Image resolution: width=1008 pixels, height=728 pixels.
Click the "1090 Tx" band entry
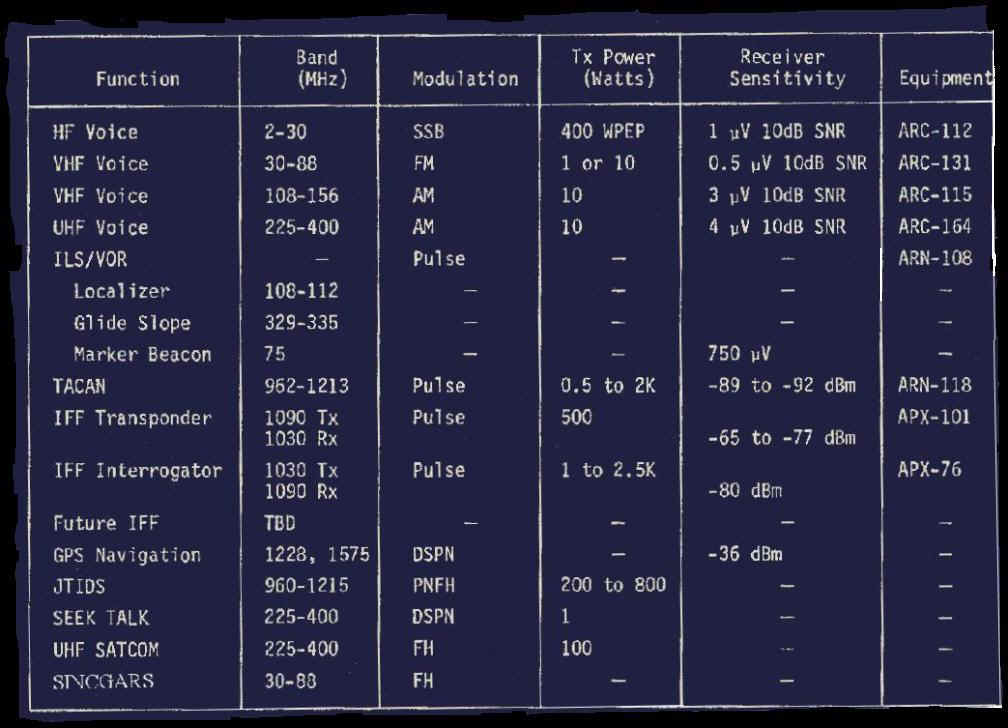(x=302, y=418)
